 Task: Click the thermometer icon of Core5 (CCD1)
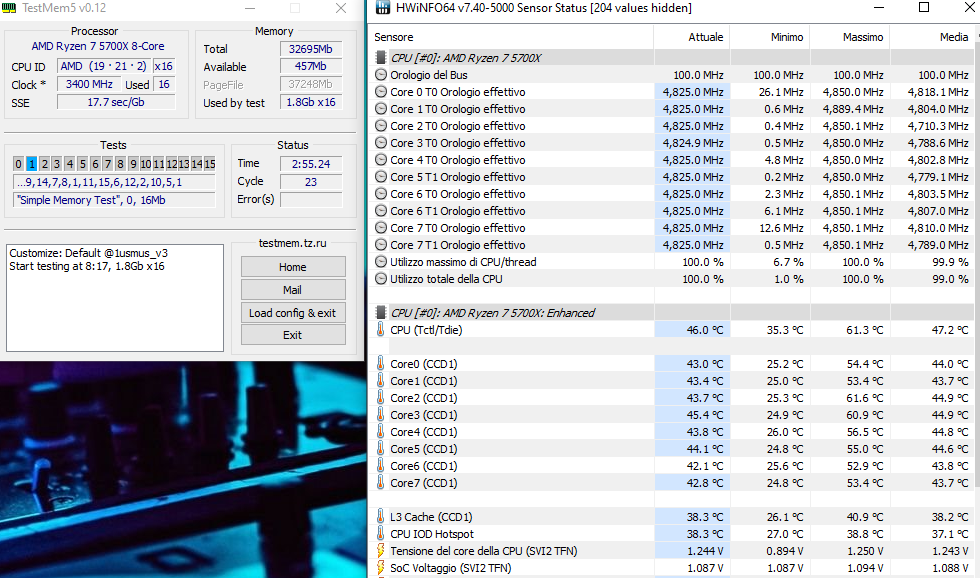[381, 448]
